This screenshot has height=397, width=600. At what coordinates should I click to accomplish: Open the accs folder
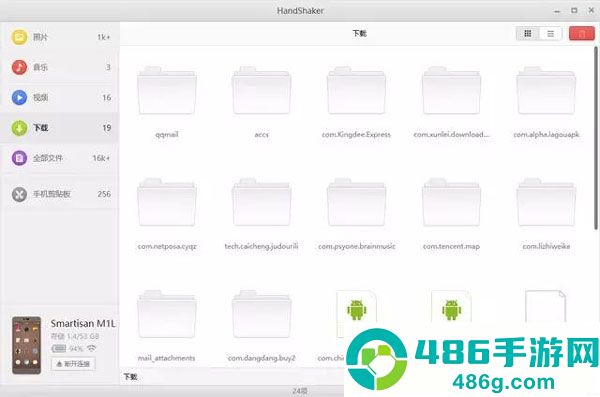point(262,91)
